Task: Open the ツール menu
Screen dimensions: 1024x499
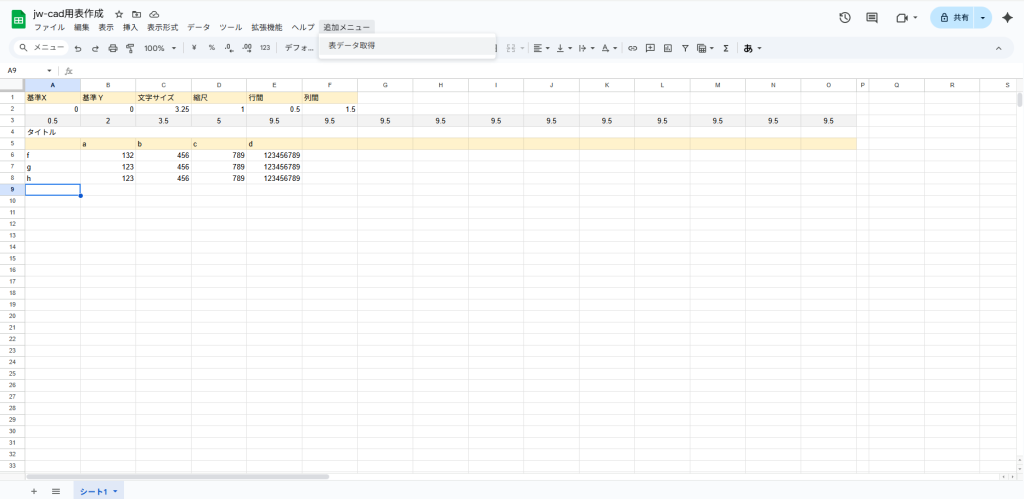Action: (x=231, y=27)
